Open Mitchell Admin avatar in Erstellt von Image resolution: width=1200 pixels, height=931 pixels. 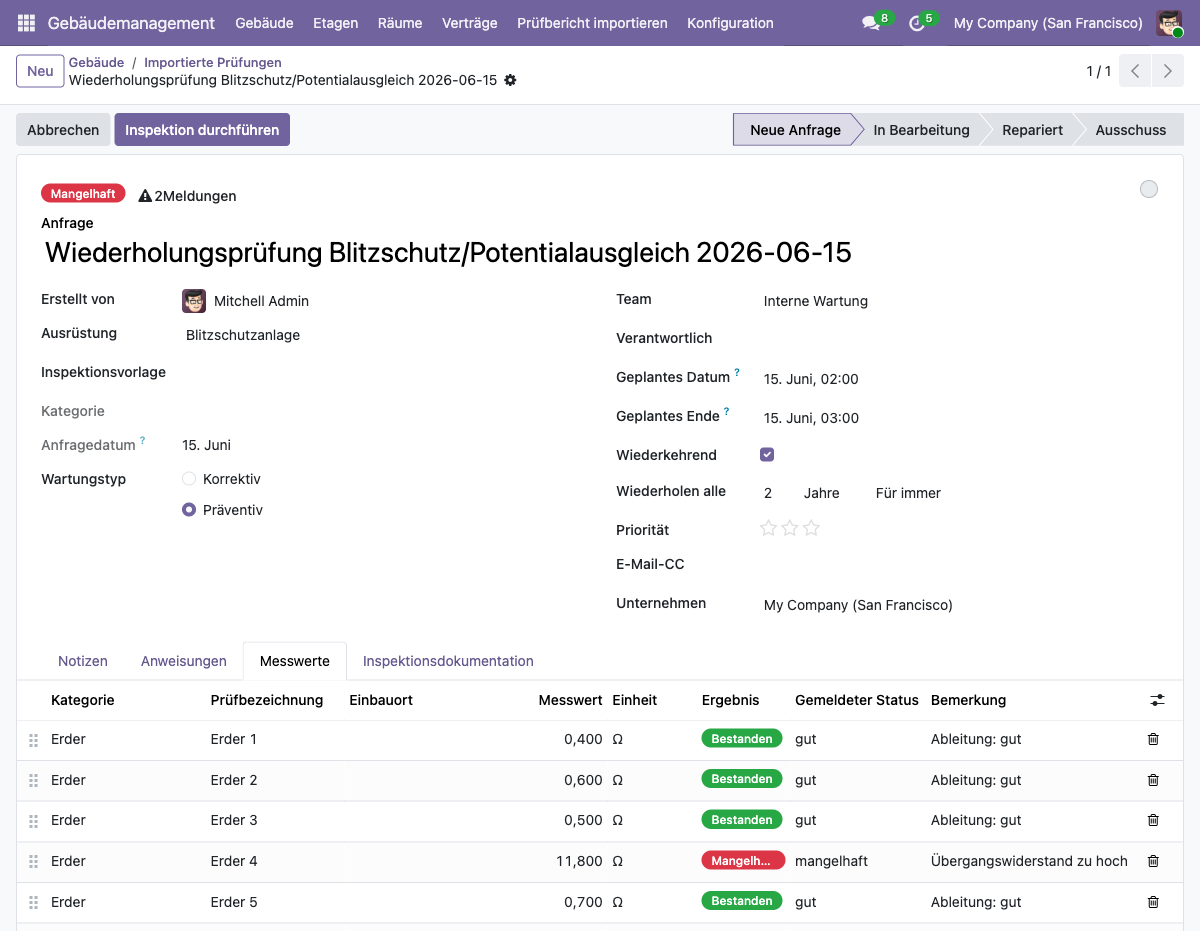point(194,301)
